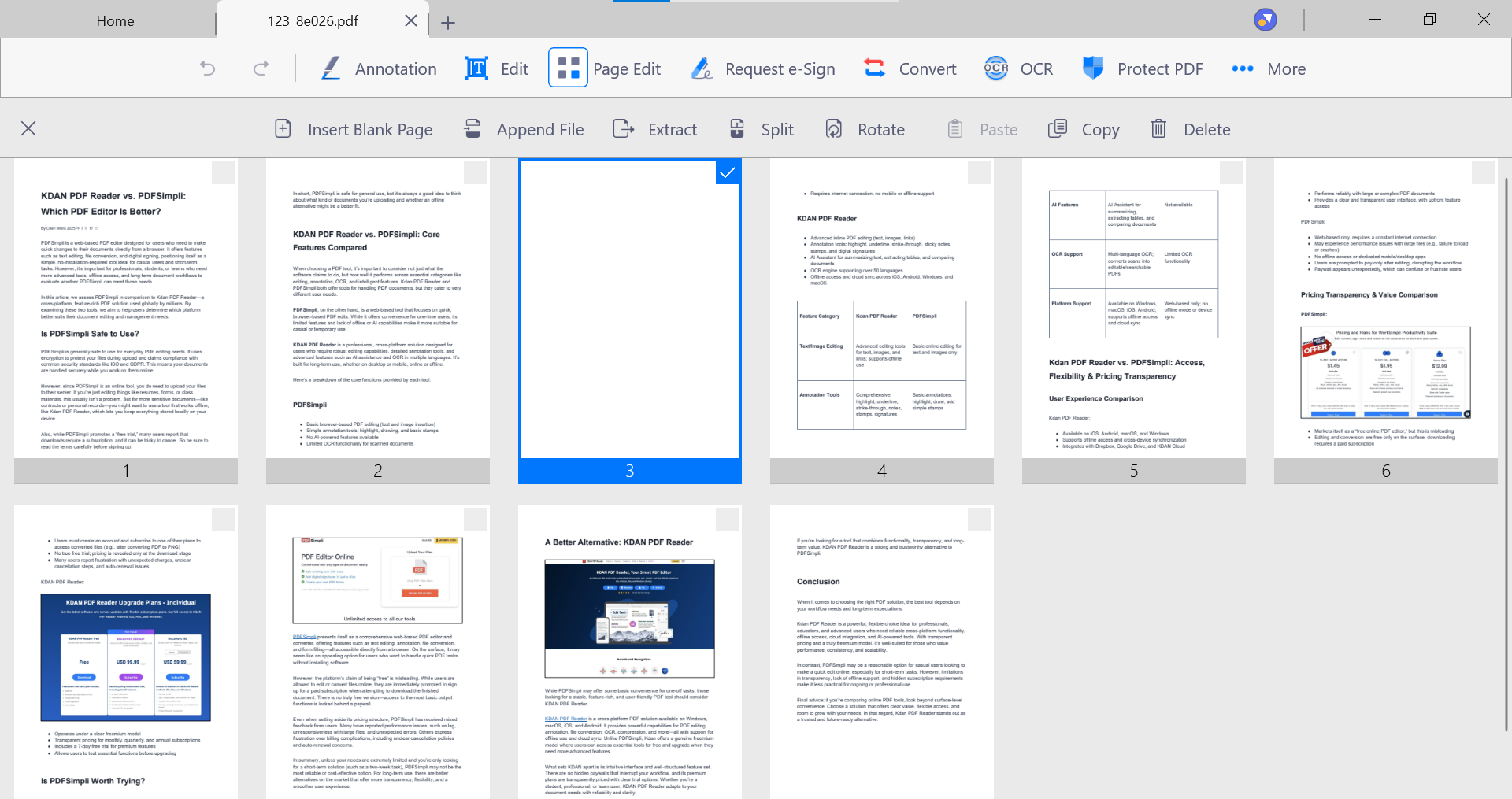Select page 5 using its checkbox
Viewport: 1512px width, 799px height.
click(x=1232, y=172)
